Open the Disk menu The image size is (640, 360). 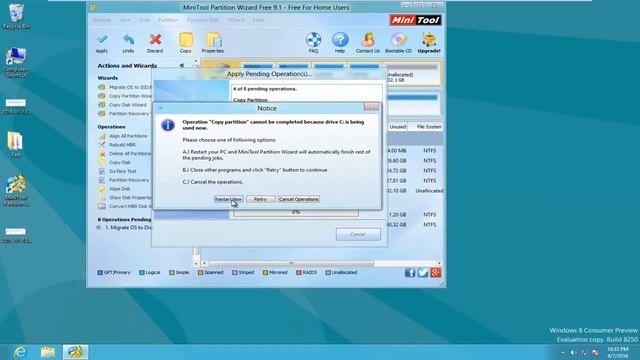pos(144,20)
